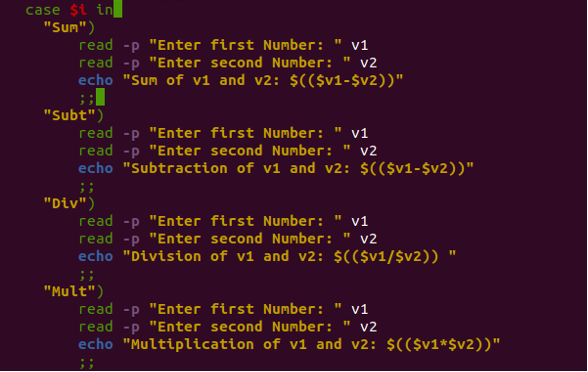Click the "Sum") case label
Image resolution: width=588 pixels, height=372 pixels.
click(69, 27)
